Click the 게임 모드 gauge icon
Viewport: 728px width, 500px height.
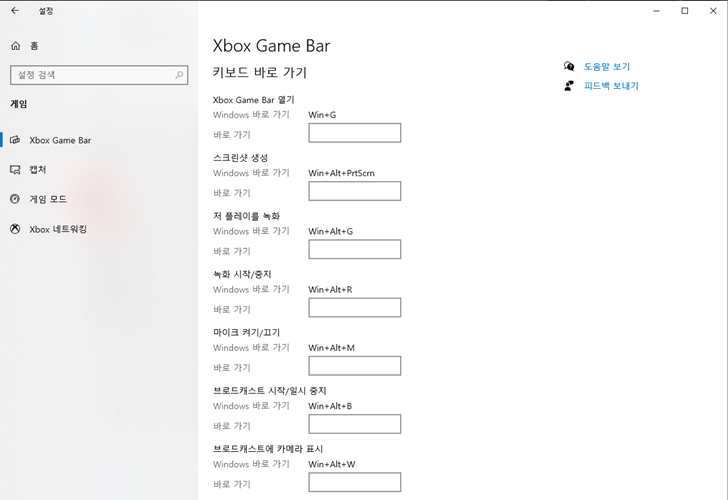click(15, 199)
